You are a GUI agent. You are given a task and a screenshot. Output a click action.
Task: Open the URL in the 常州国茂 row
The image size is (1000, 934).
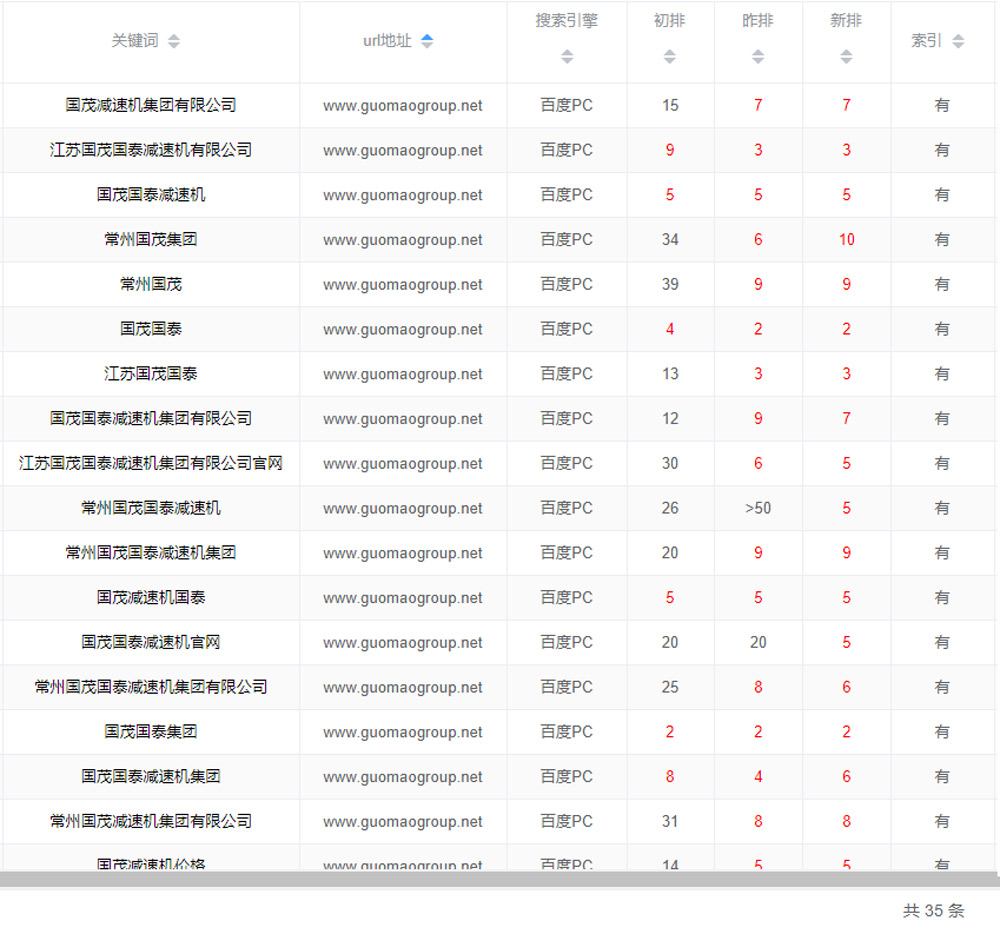pos(403,285)
